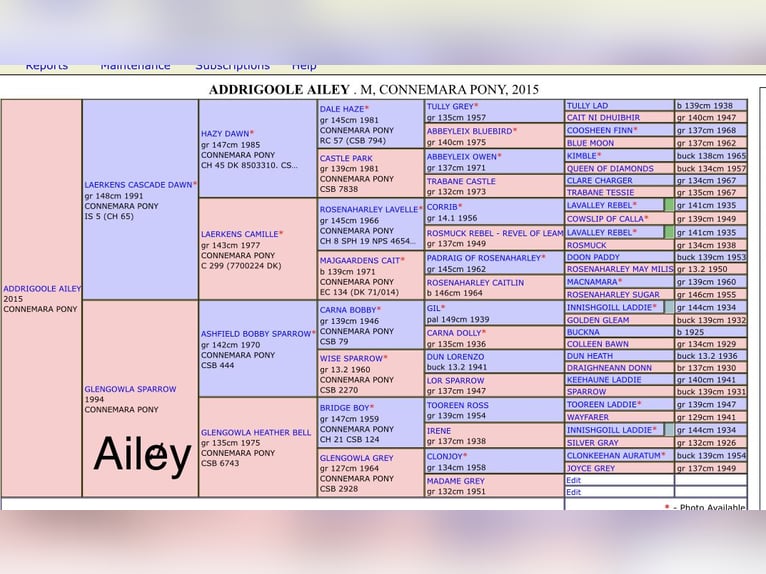Click the asterisk beside Cowslip of Calla
766x574 pixels.
[x=647, y=218]
